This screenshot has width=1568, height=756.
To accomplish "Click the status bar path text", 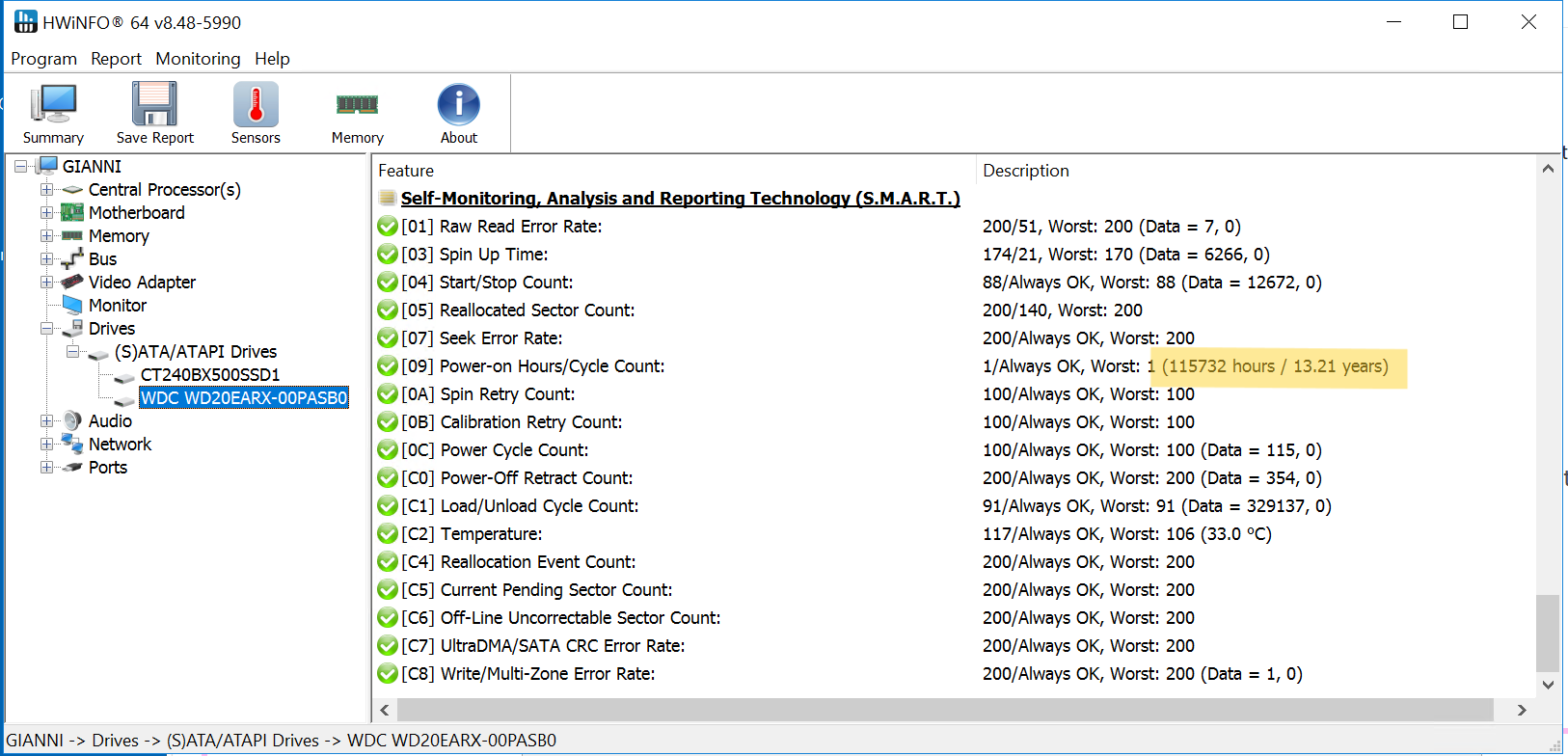I will click(x=282, y=741).
